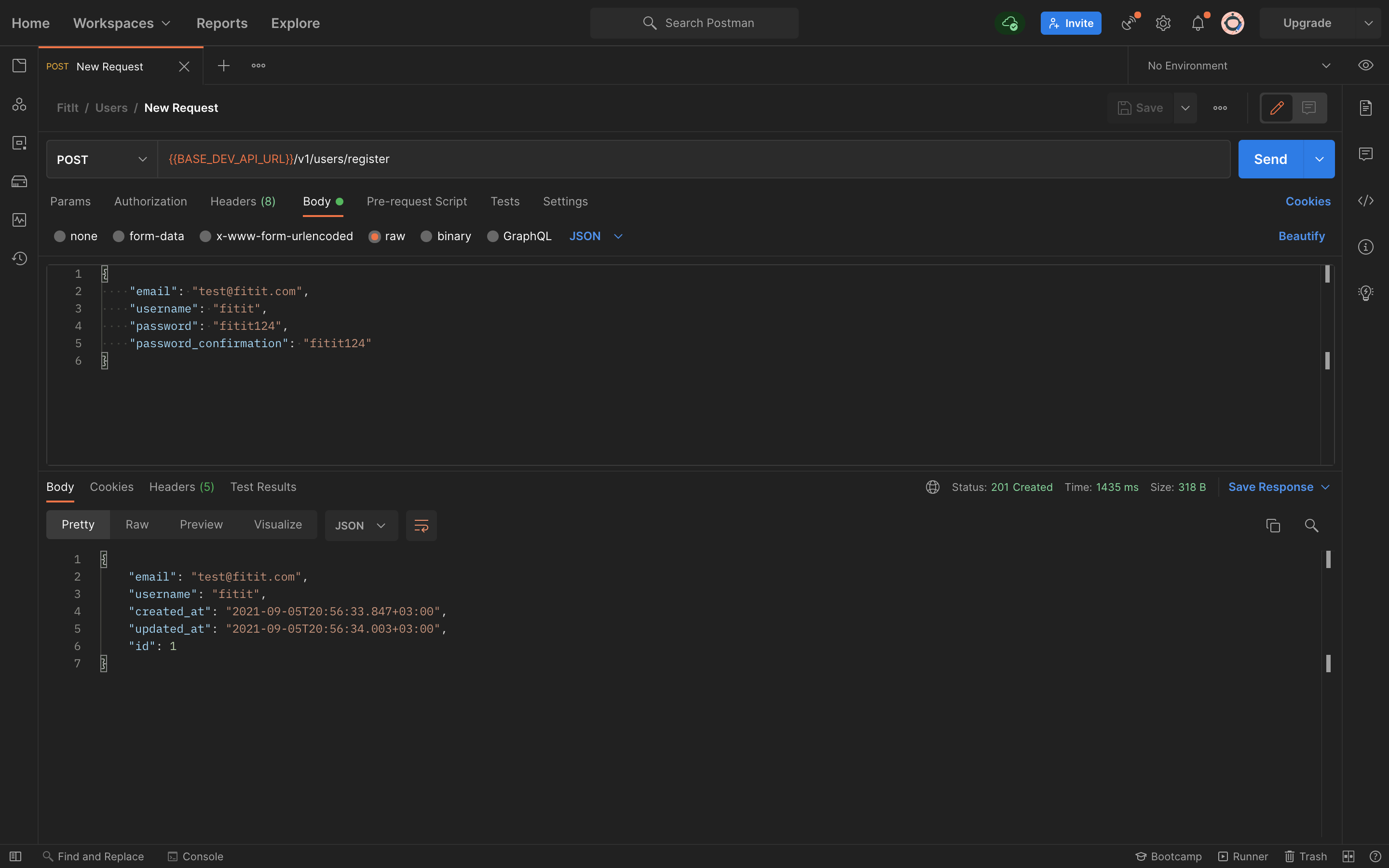Click the environment quick look eye icon
1389x868 pixels.
[1365, 66]
